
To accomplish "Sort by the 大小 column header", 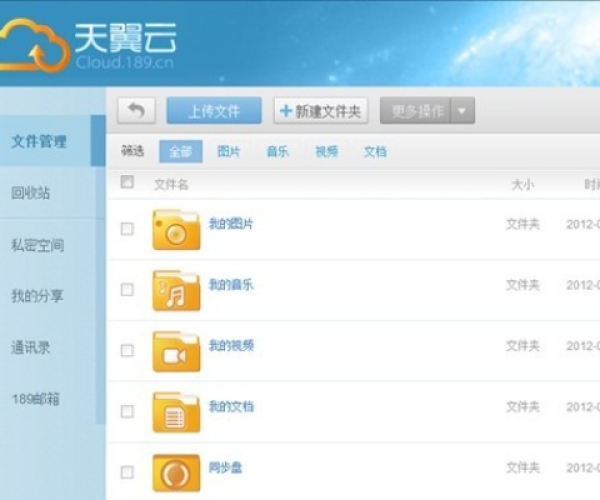I will (523, 185).
